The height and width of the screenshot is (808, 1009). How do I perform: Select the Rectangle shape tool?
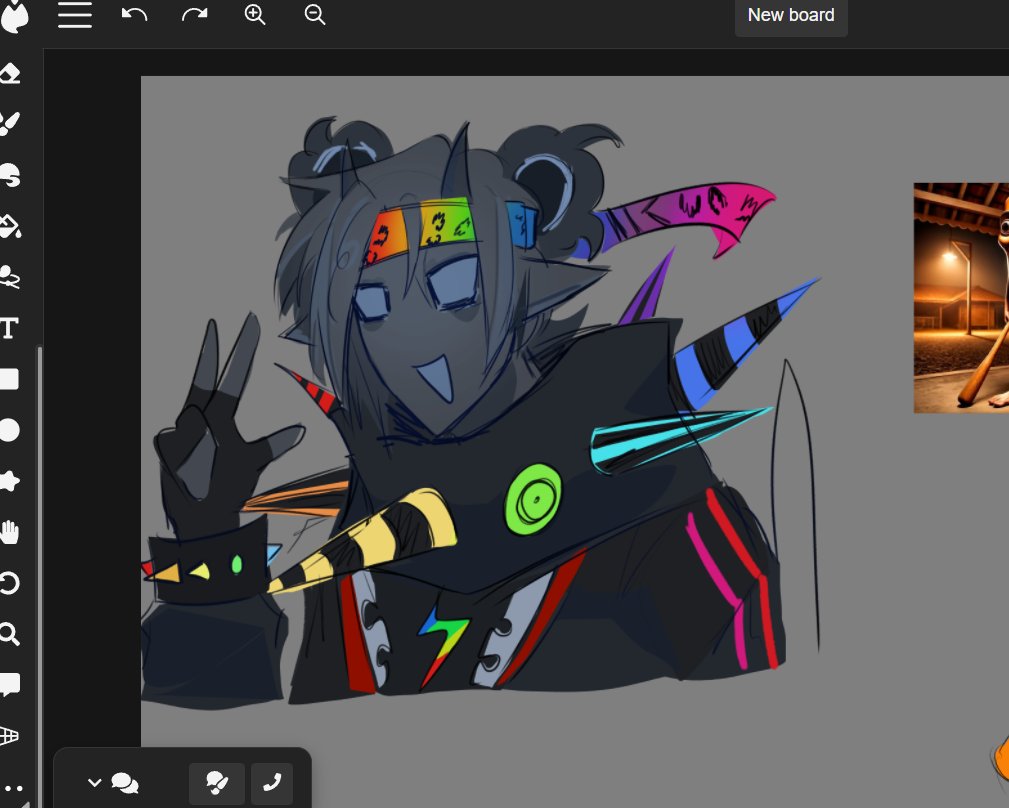[9, 379]
